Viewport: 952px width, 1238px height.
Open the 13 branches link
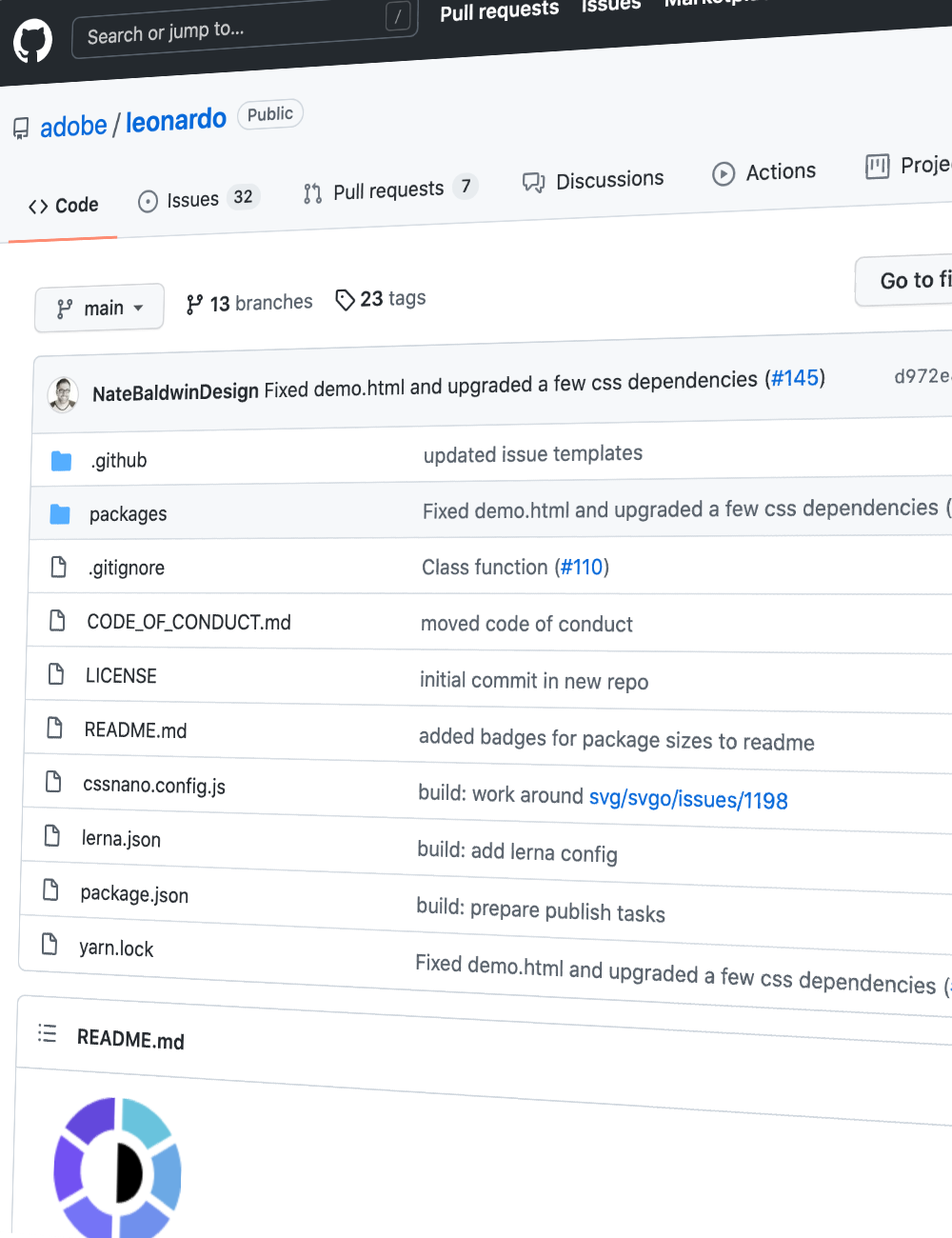[249, 303]
